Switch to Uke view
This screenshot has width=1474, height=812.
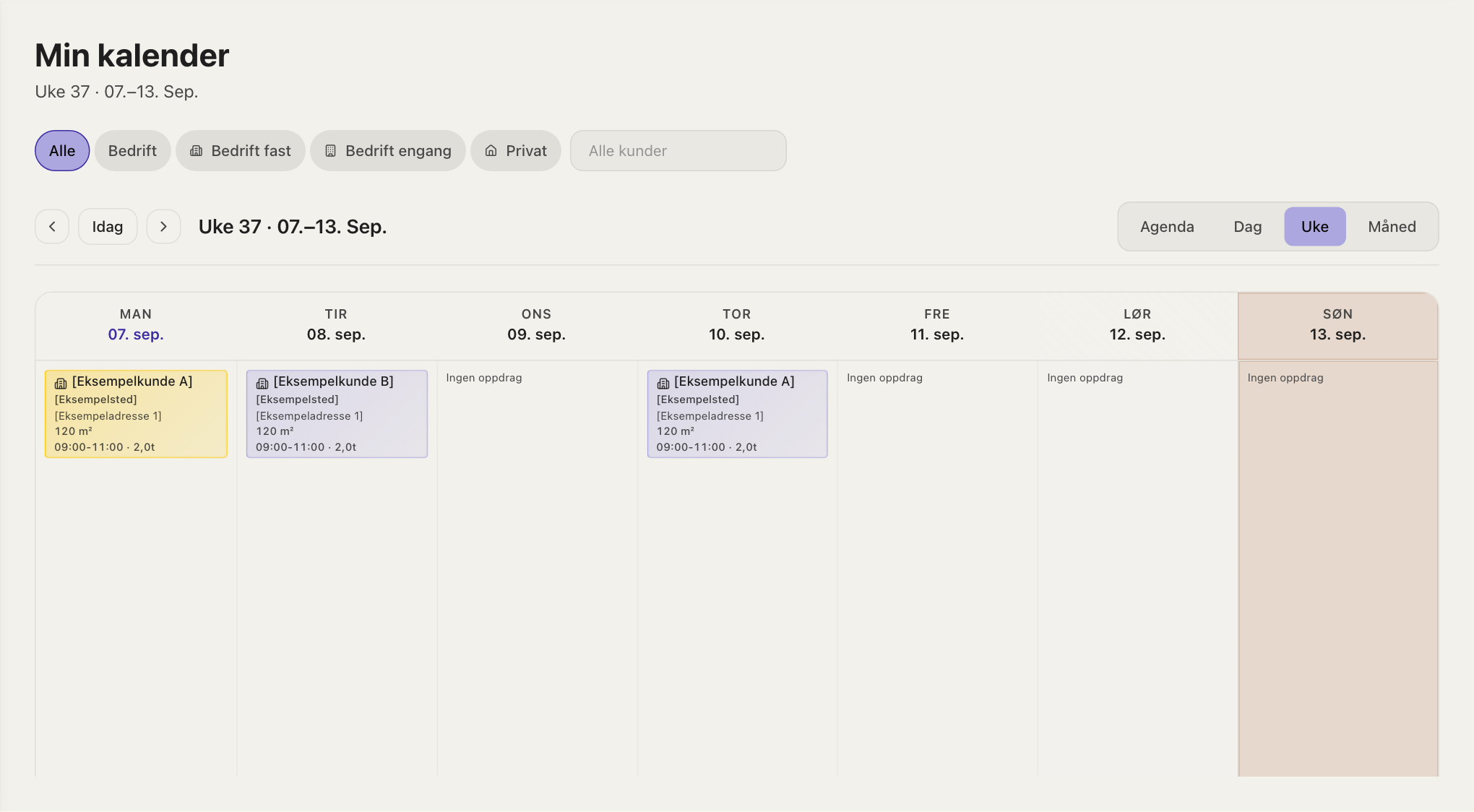pyautogui.click(x=1315, y=227)
